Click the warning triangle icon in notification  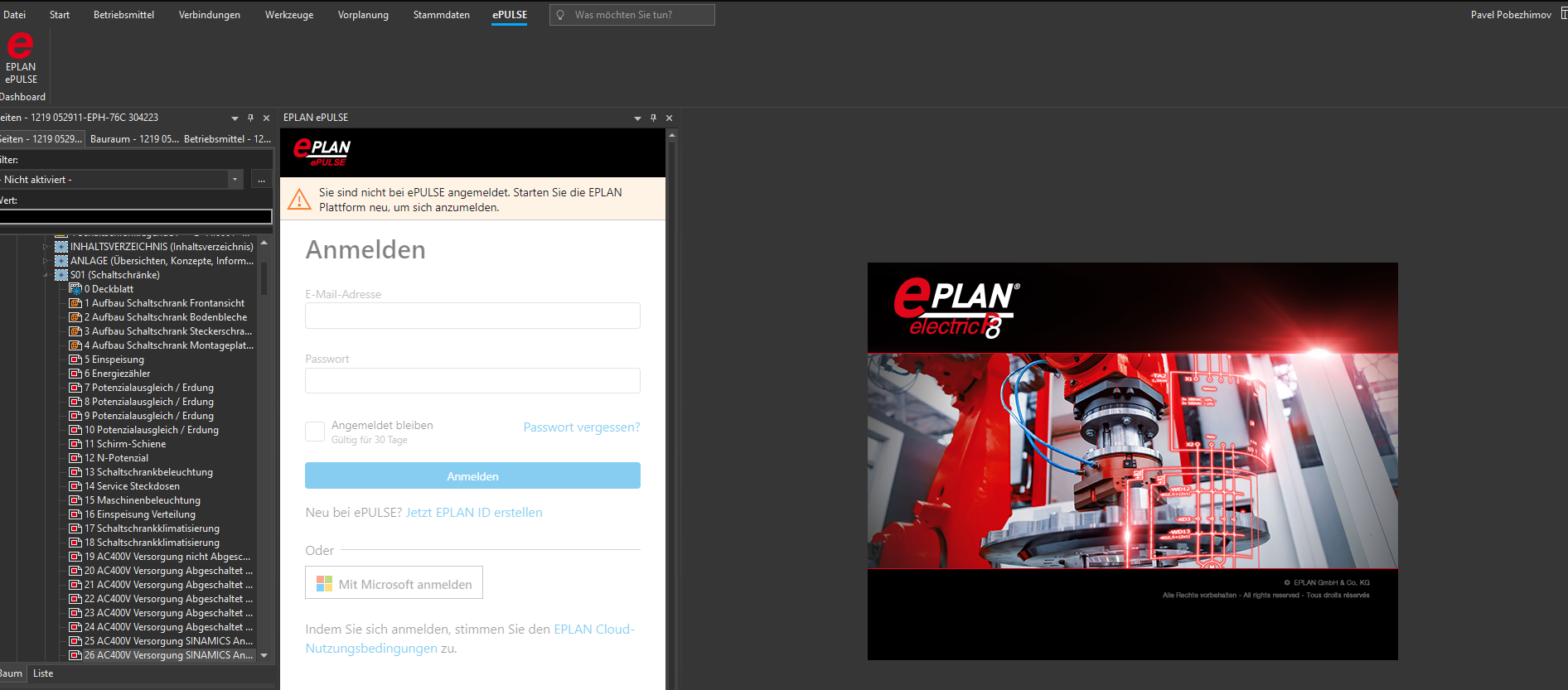299,200
